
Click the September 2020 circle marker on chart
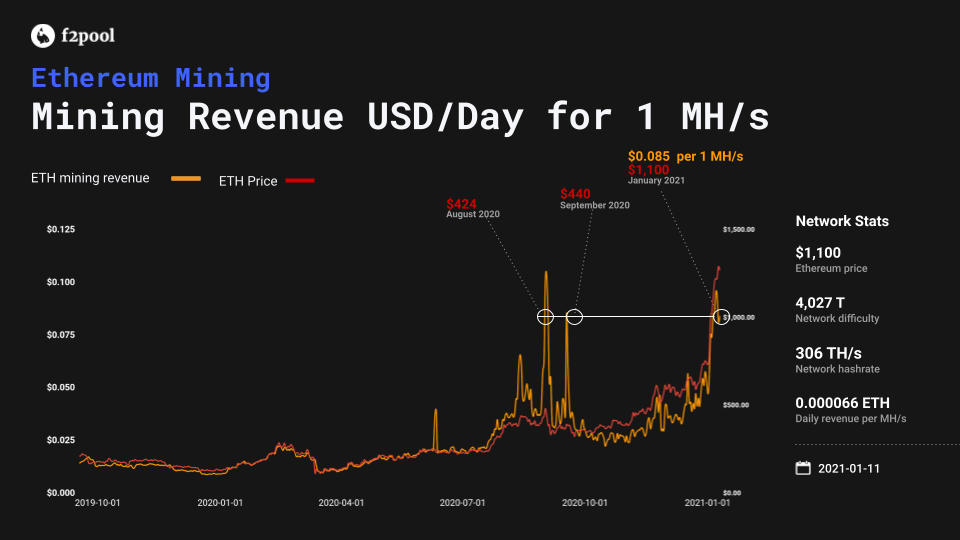(x=574, y=317)
